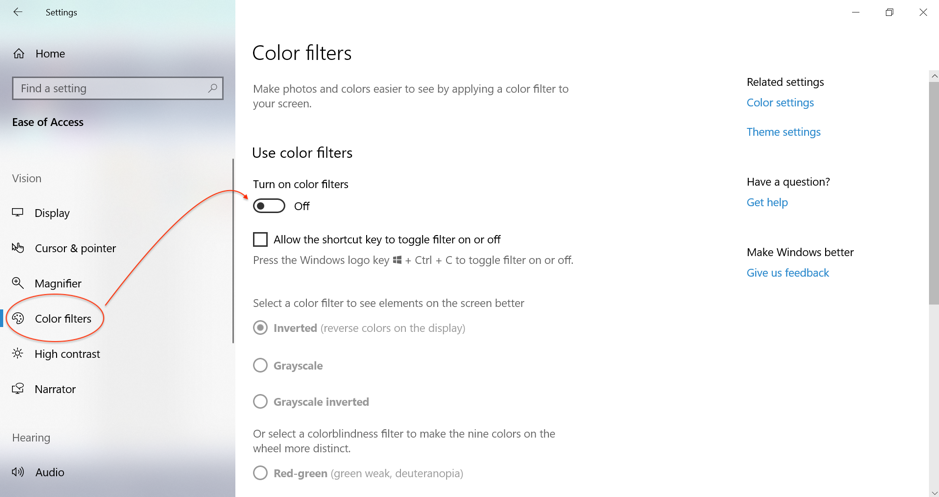The height and width of the screenshot is (497, 939).
Task: Enable shortcut key to toggle filter checkbox
Action: [260, 240]
